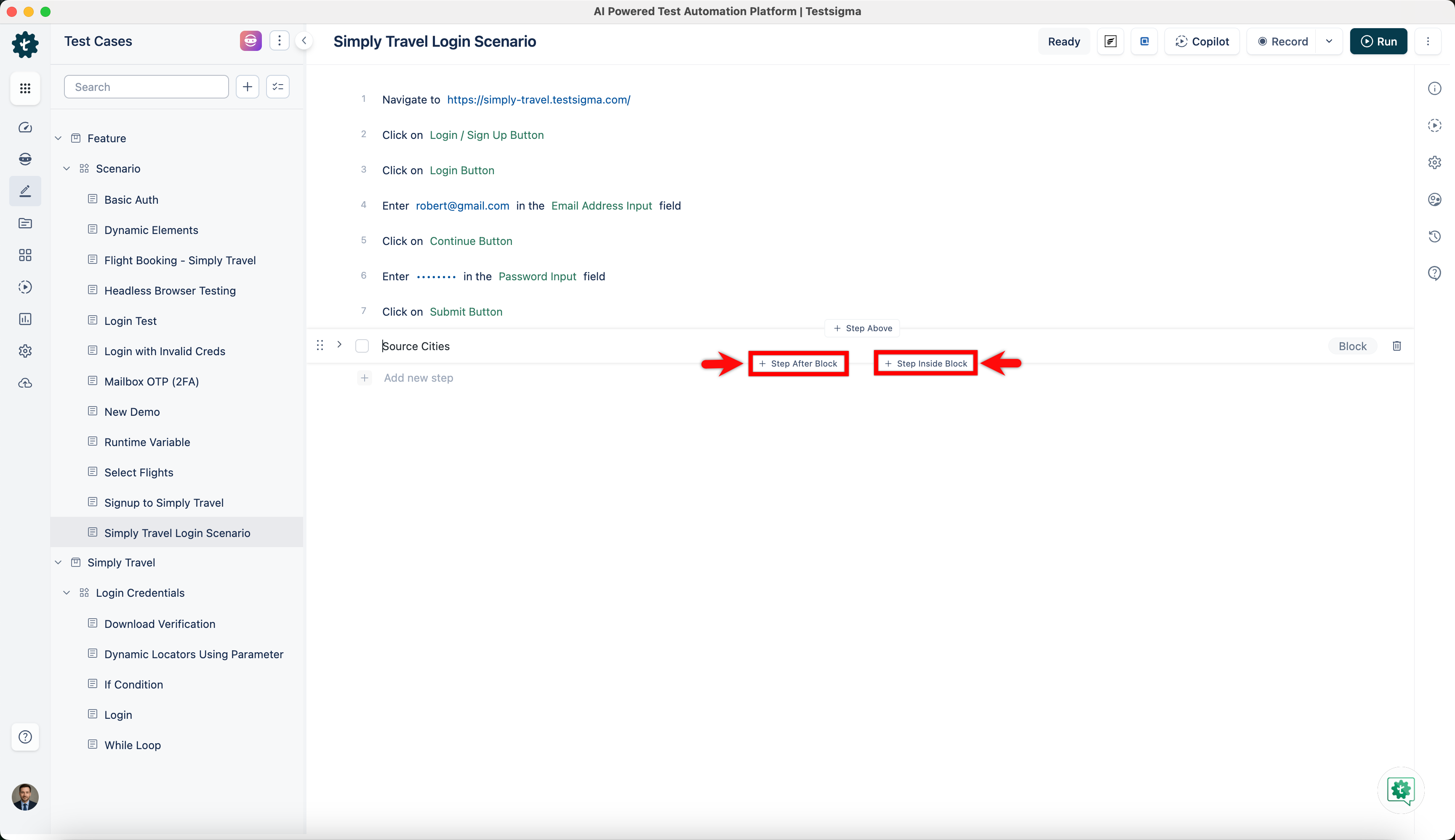Check the Source Cities step checkbox
The height and width of the screenshot is (840, 1455).
[362, 346]
